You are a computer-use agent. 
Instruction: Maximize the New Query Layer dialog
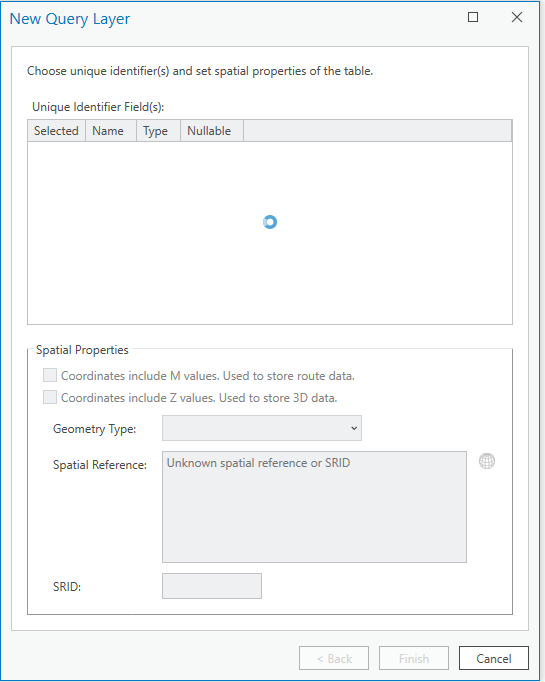pyautogui.click(x=473, y=17)
